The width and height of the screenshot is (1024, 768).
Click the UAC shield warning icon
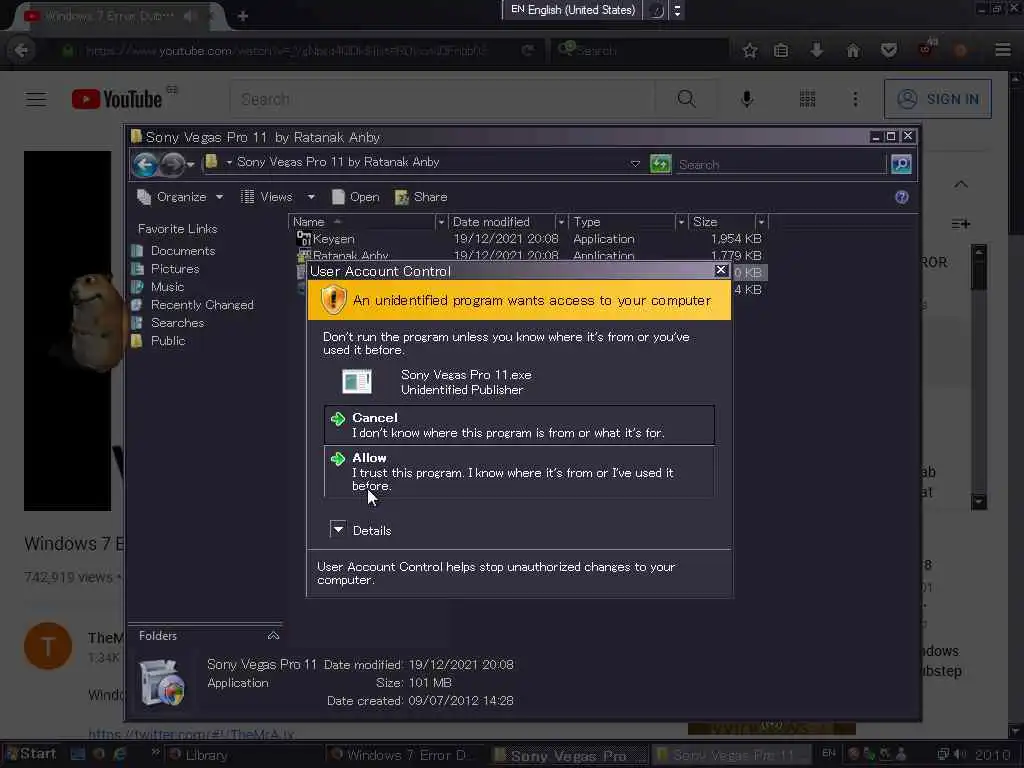tap(333, 300)
